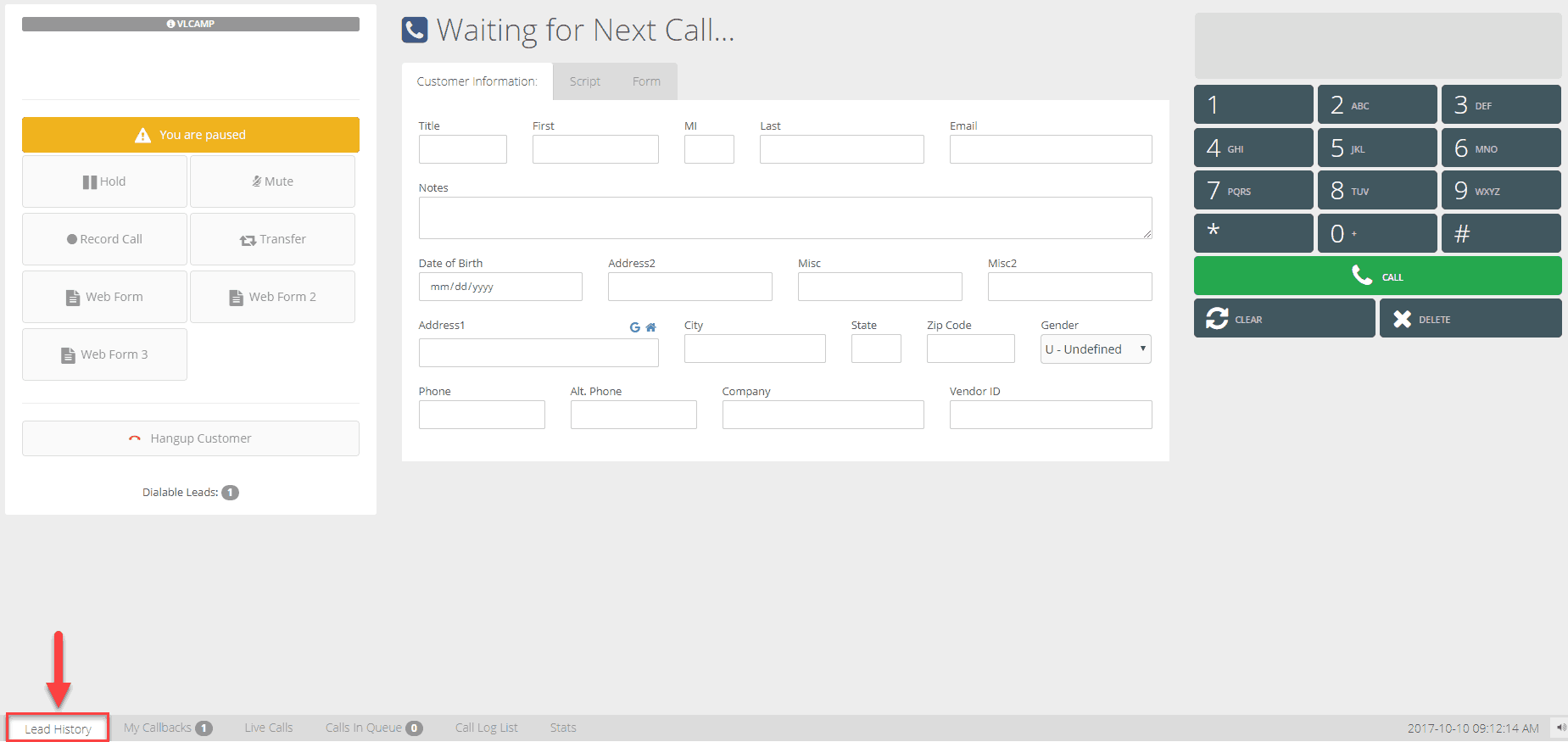Click the First name input field
The height and width of the screenshot is (742, 1568).
coord(595,149)
